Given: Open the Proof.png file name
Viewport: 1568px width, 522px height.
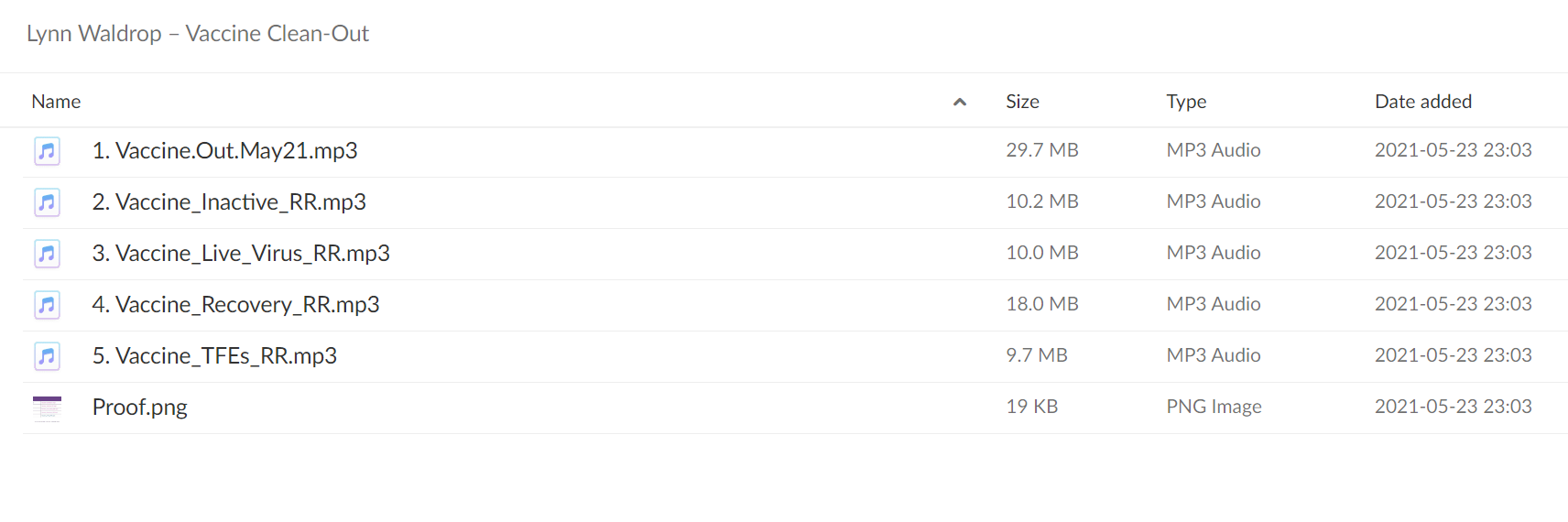Looking at the screenshot, I should point(139,407).
